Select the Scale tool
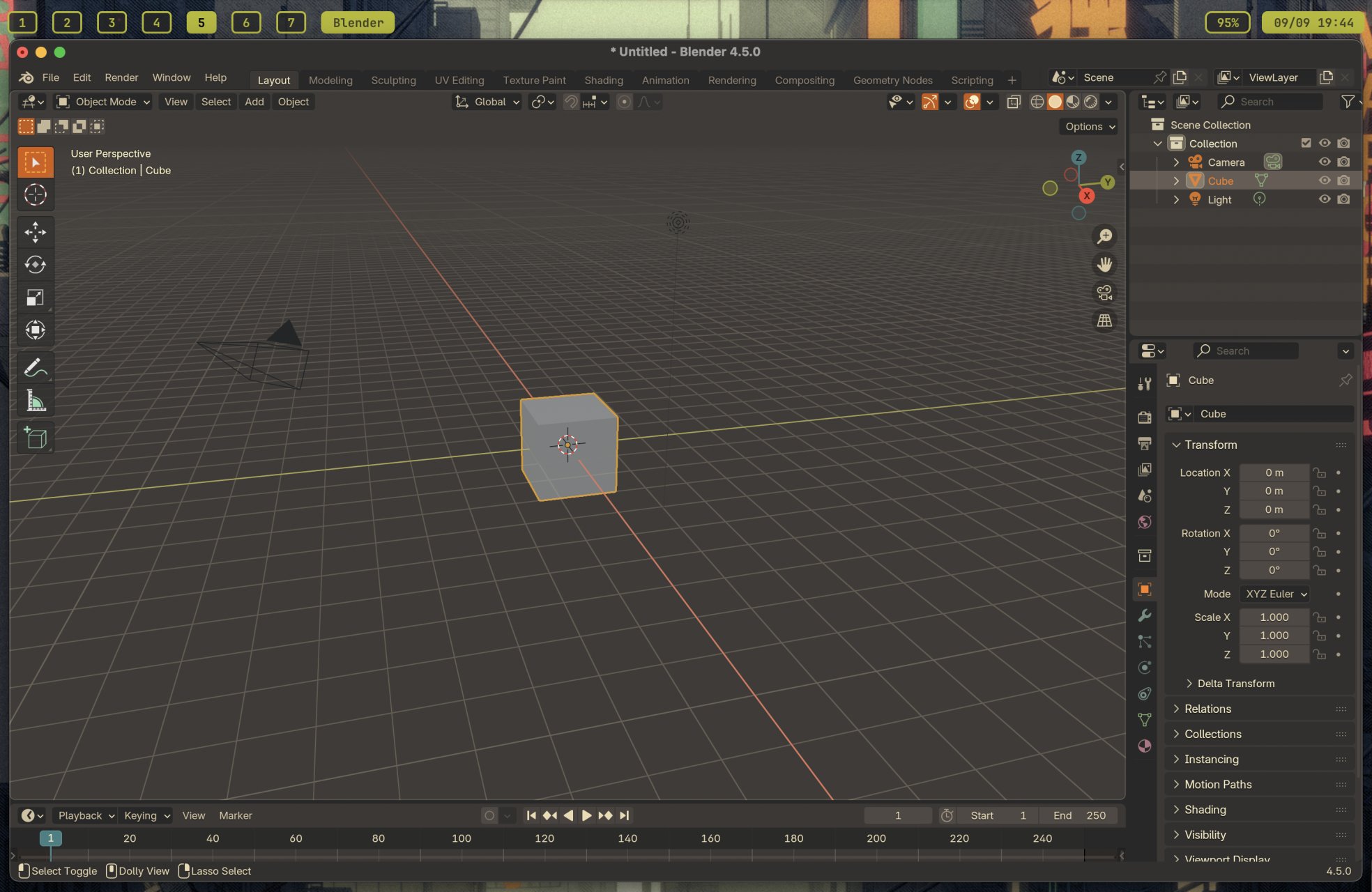Image resolution: width=1372 pixels, height=892 pixels. [35, 298]
